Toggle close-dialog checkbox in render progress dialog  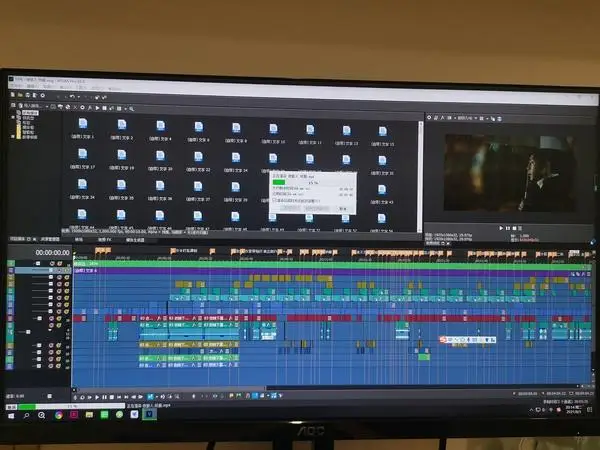(274, 201)
